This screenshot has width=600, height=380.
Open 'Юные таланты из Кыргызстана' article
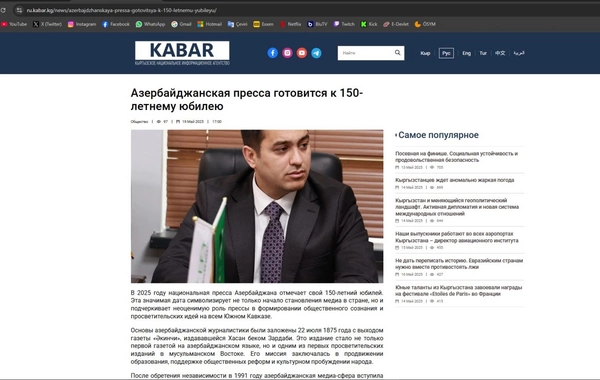[x=458, y=291]
